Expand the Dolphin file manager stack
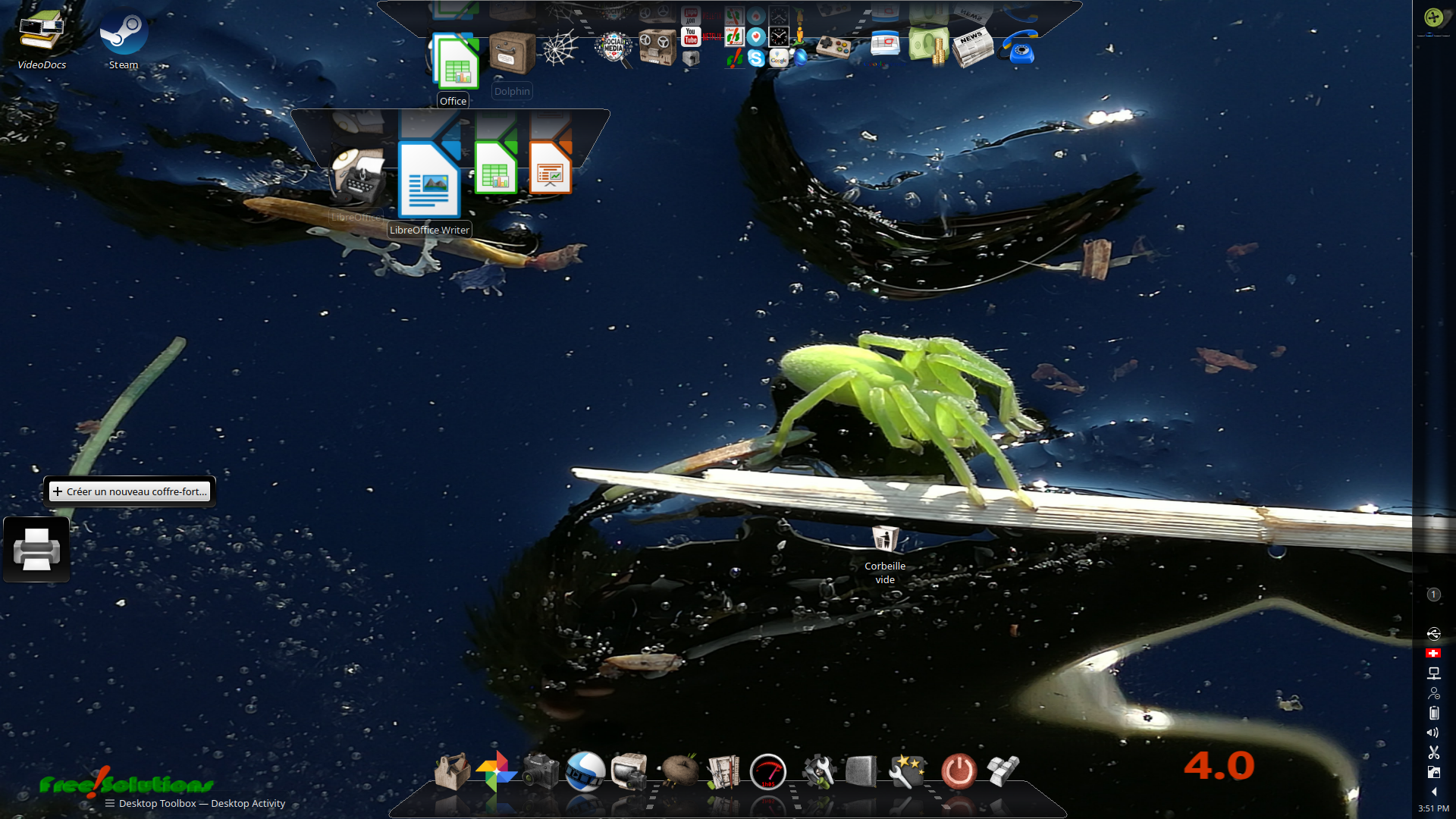Viewport: 1456px width, 819px height. (512, 53)
